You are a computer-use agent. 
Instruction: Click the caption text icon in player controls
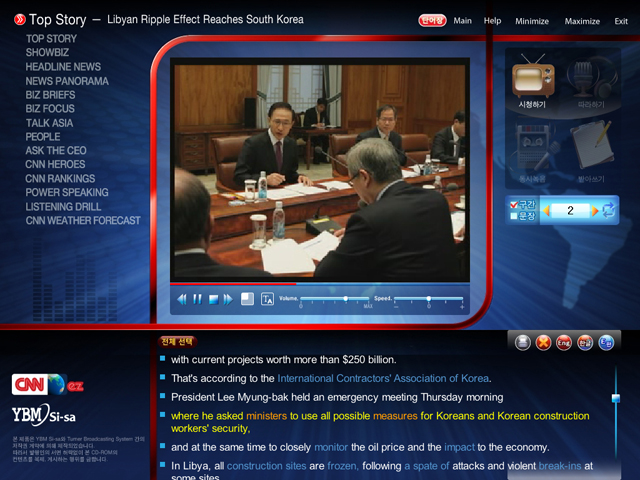pyautogui.click(x=267, y=298)
